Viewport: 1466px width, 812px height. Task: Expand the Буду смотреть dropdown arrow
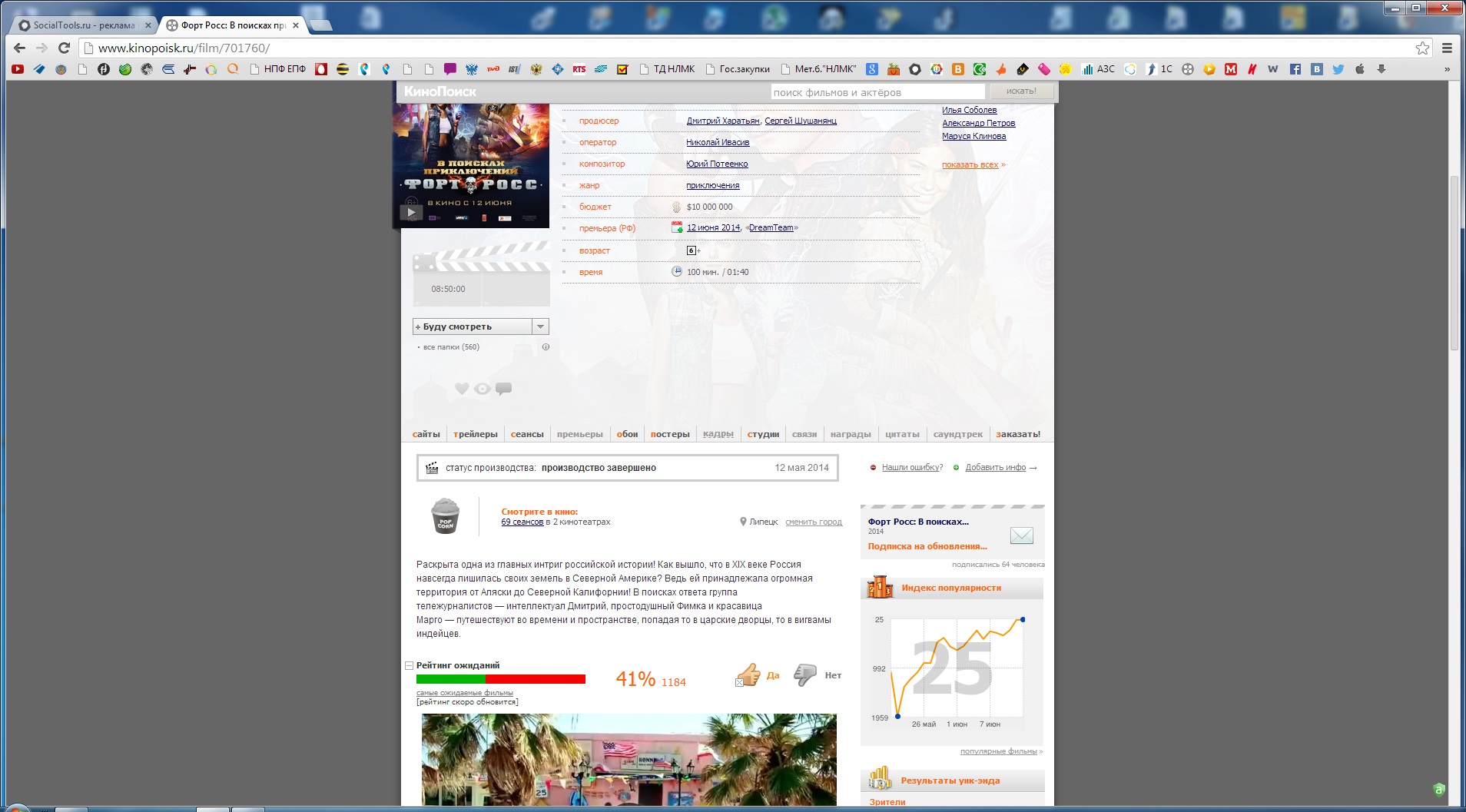tap(541, 326)
